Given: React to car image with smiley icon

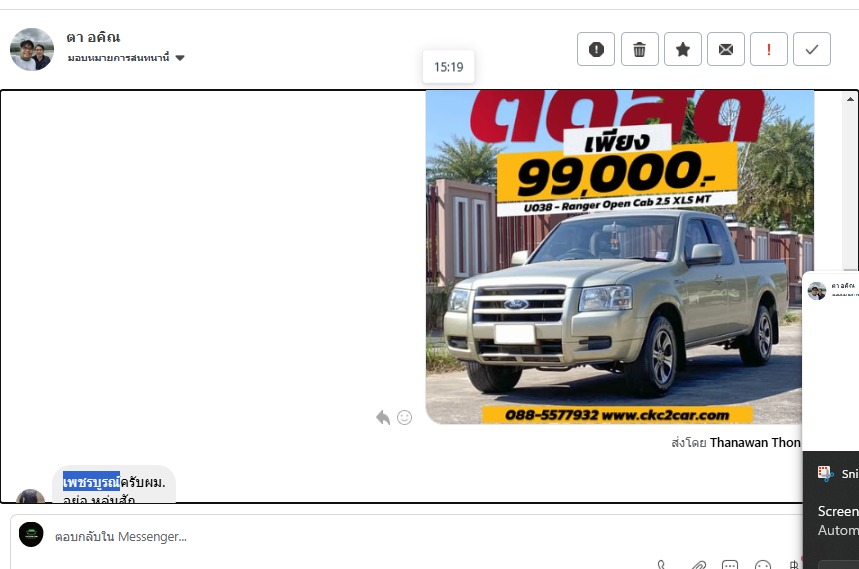Looking at the screenshot, I should [x=404, y=417].
